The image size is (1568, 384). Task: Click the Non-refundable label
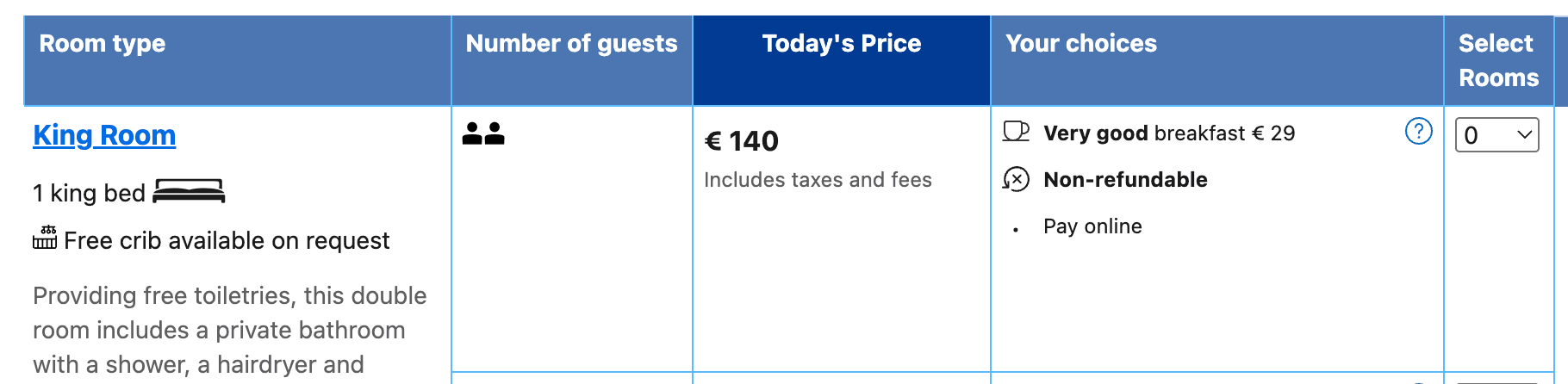coord(1125,180)
